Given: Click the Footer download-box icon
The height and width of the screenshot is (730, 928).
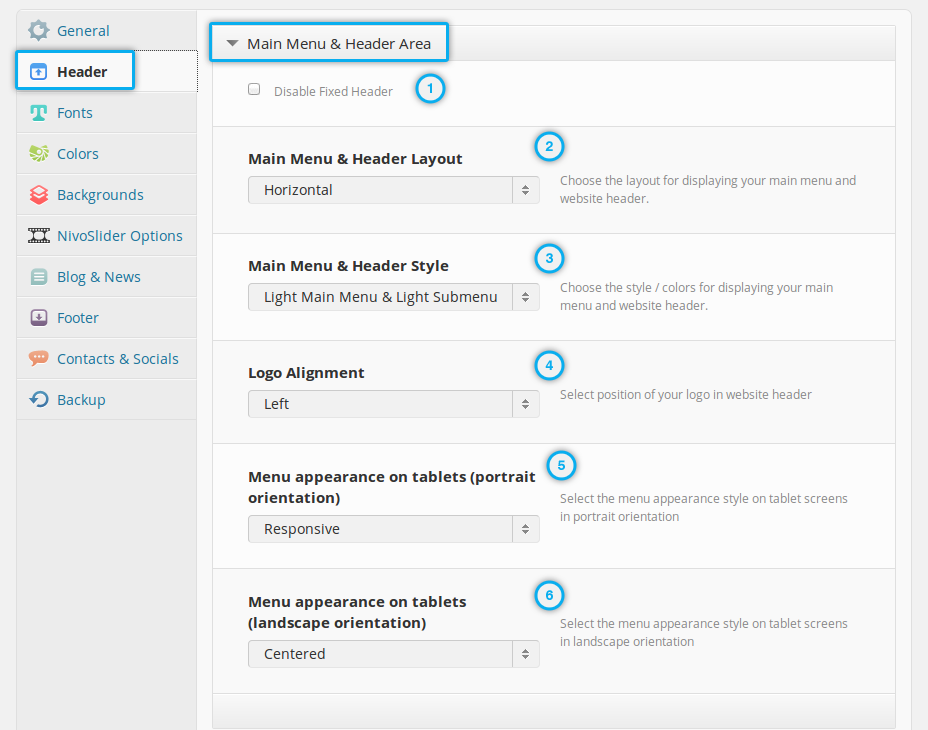Looking at the screenshot, I should point(39,318).
